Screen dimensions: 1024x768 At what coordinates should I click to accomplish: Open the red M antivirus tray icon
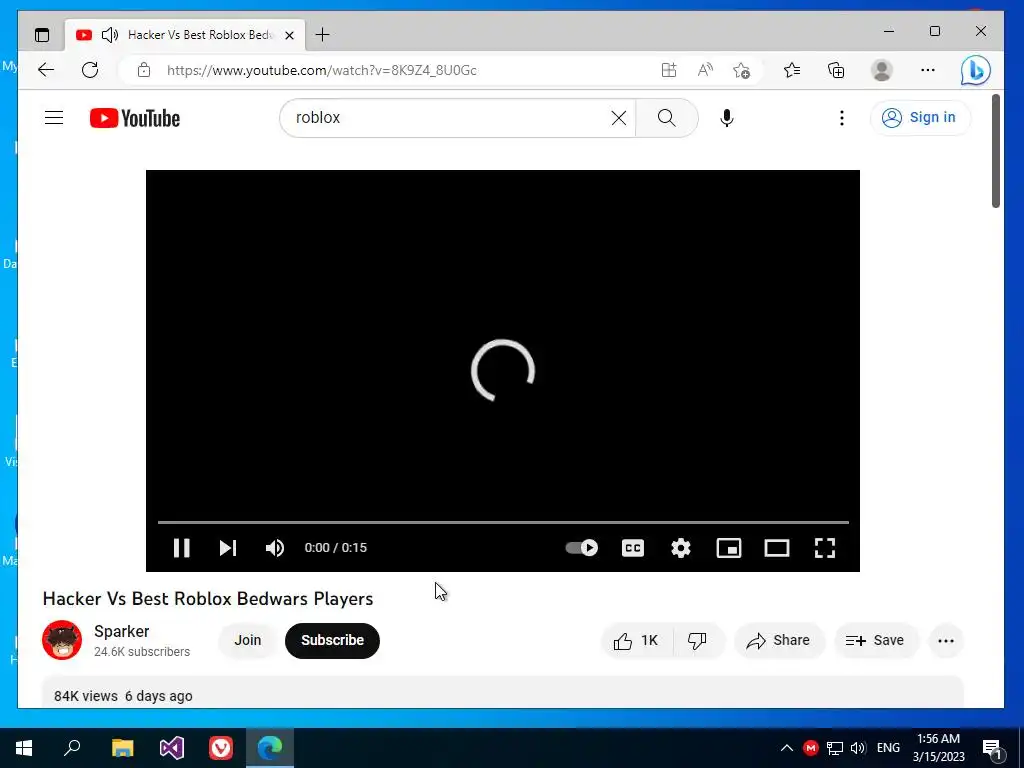coord(810,748)
